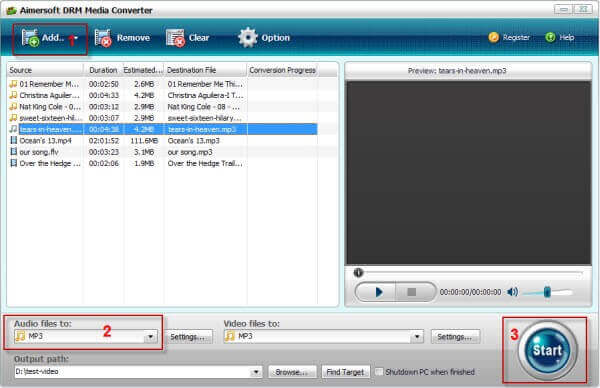
Task: Click estimated size 111.6MB cell
Action: (x=144, y=140)
